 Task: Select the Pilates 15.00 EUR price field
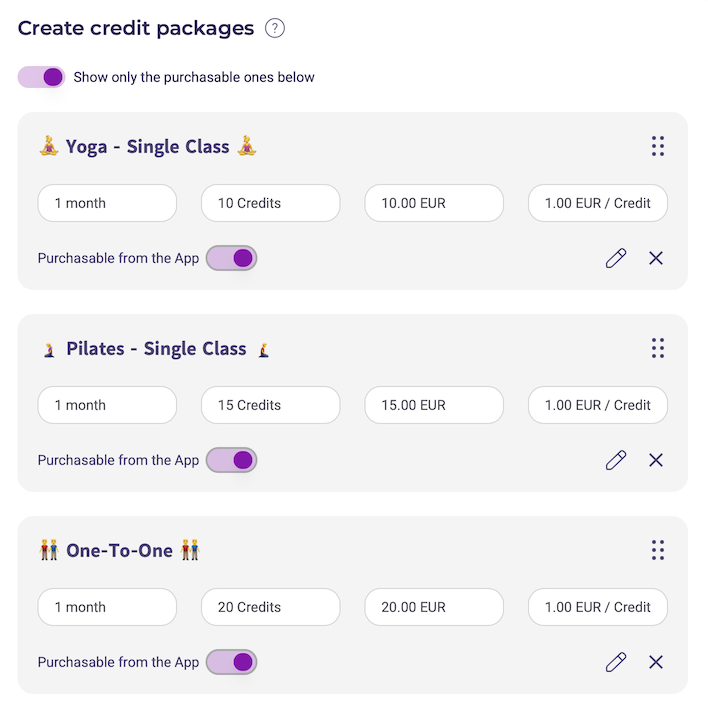click(434, 405)
